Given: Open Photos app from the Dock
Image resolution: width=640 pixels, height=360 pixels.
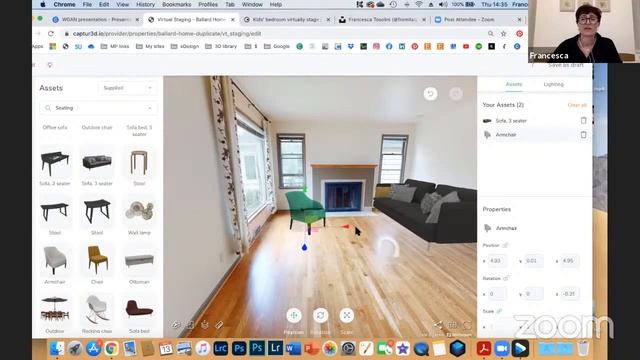Looking at the screenshot, I should pyautogui.click(x=329, y=349).
